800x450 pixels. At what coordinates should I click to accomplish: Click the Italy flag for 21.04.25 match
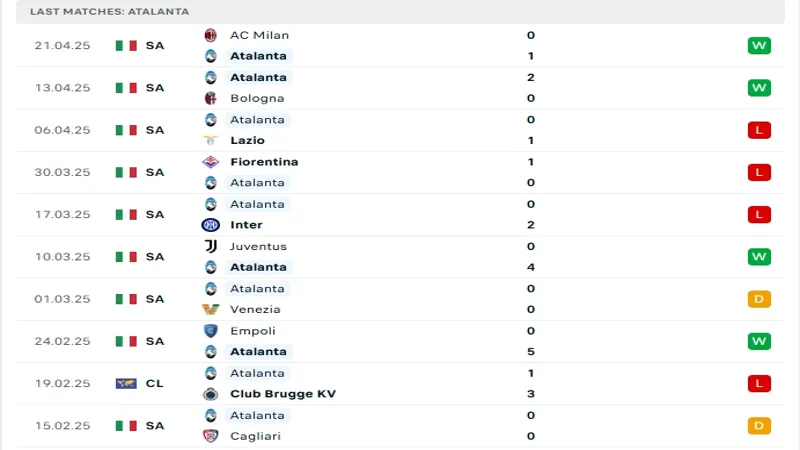click(126, 45)
